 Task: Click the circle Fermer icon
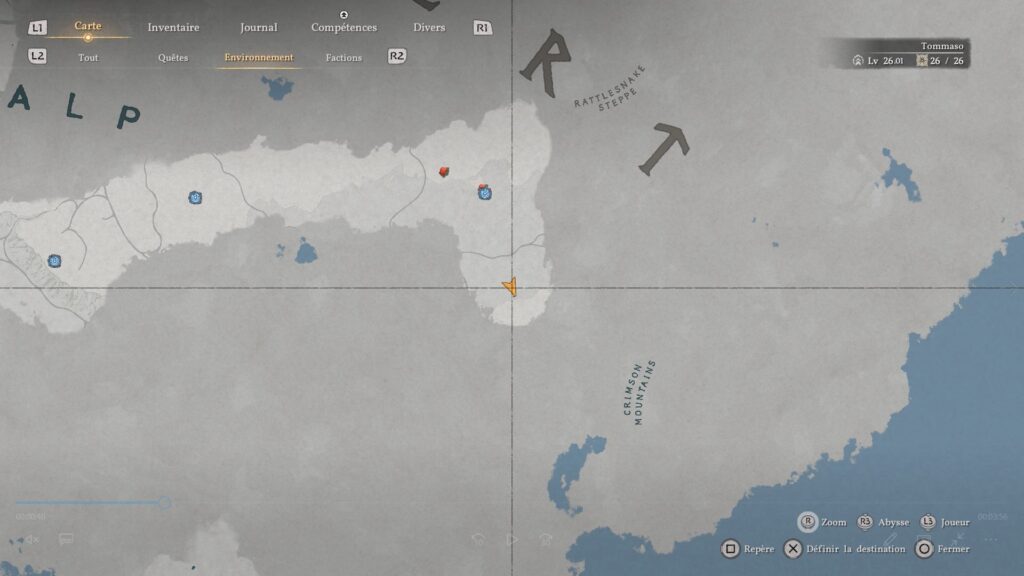point(924,549)
